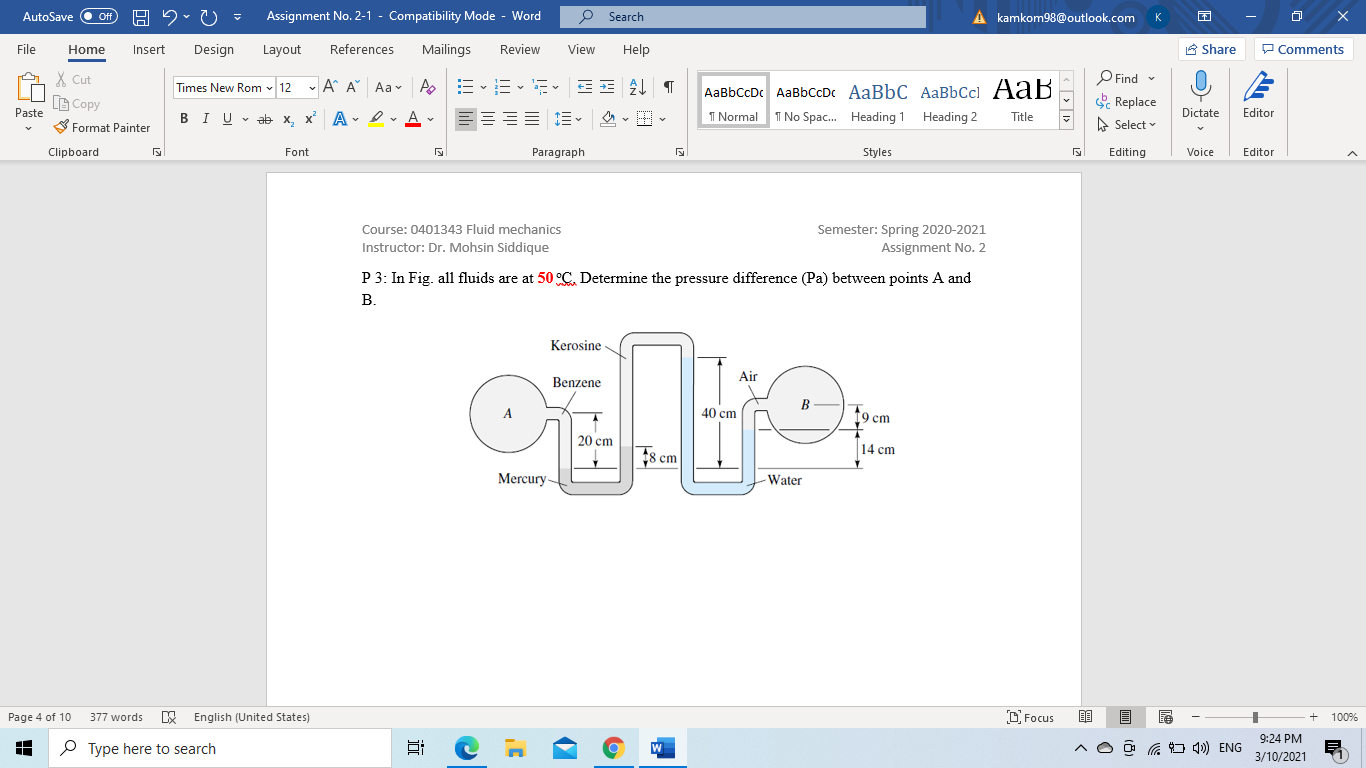Expand the font name combo box
Image resolution: width=1366 pixels, height=768 pixels.
(268, 88)
